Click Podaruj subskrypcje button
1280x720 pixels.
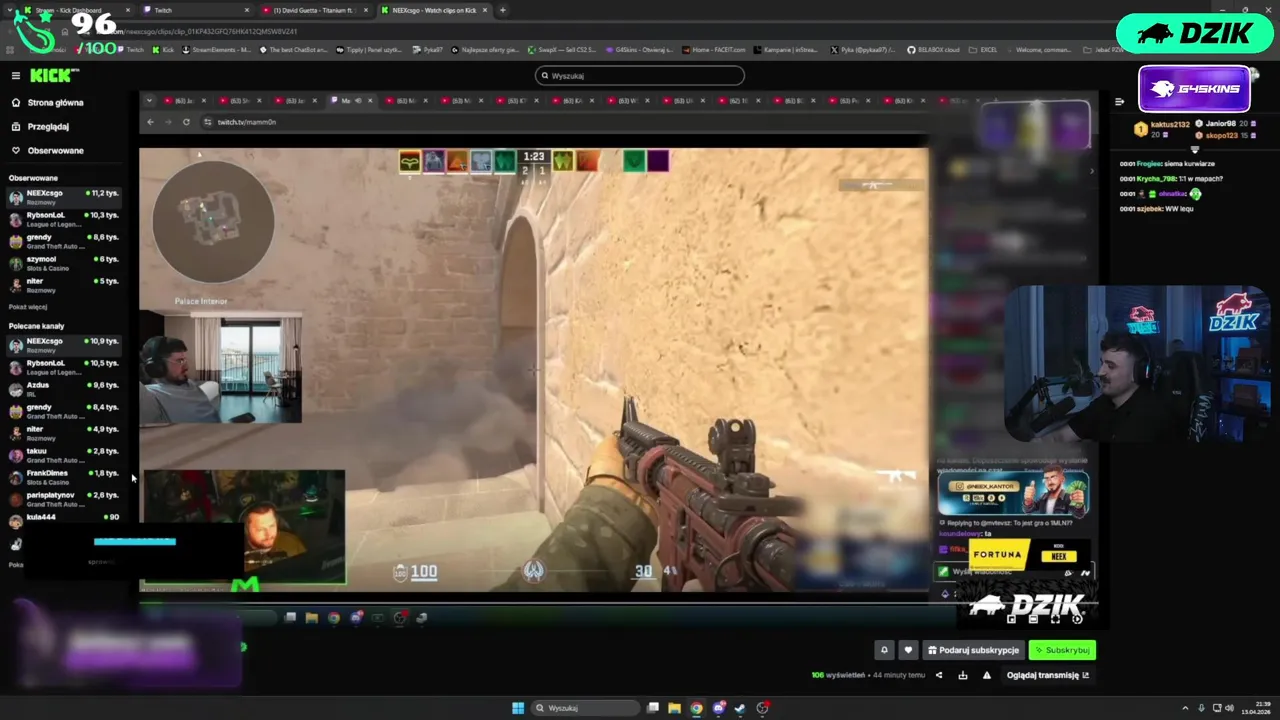973,650
